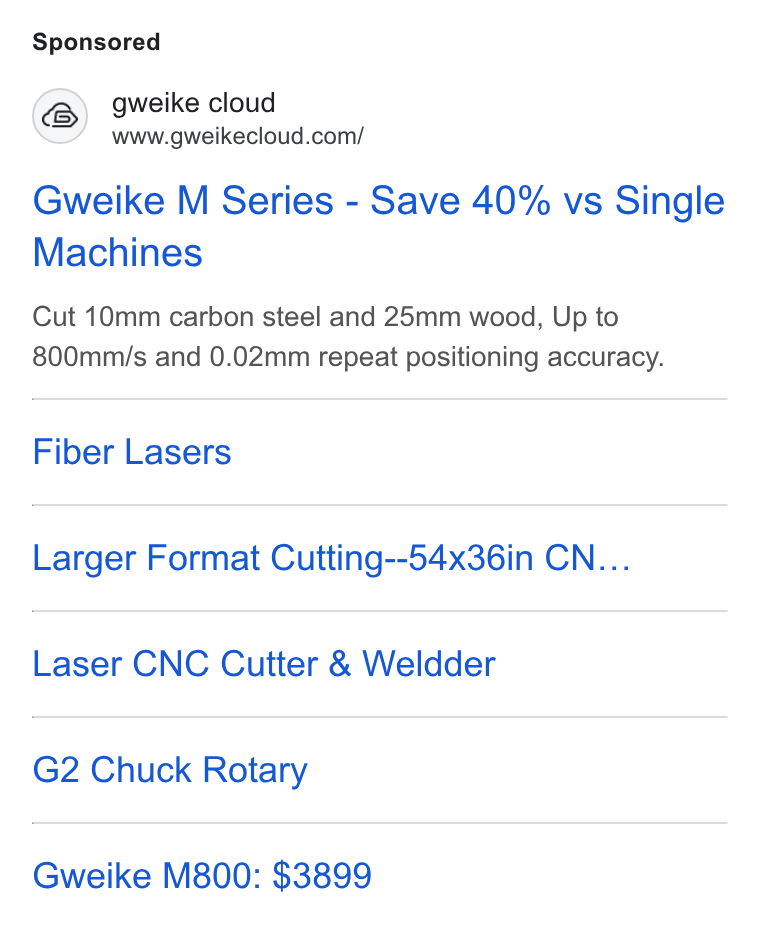Open the G2 Chuck Rotary sitelink
The width and height of the screenshot is (760, 928).
170,771
